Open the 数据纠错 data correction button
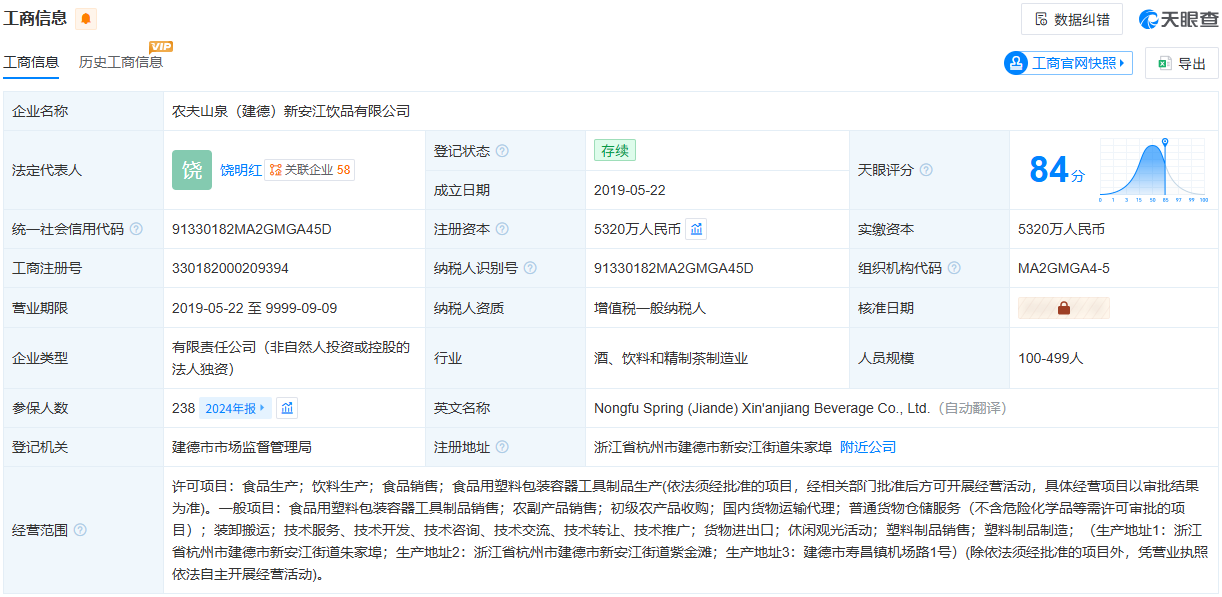 [x=1071, y=19]
